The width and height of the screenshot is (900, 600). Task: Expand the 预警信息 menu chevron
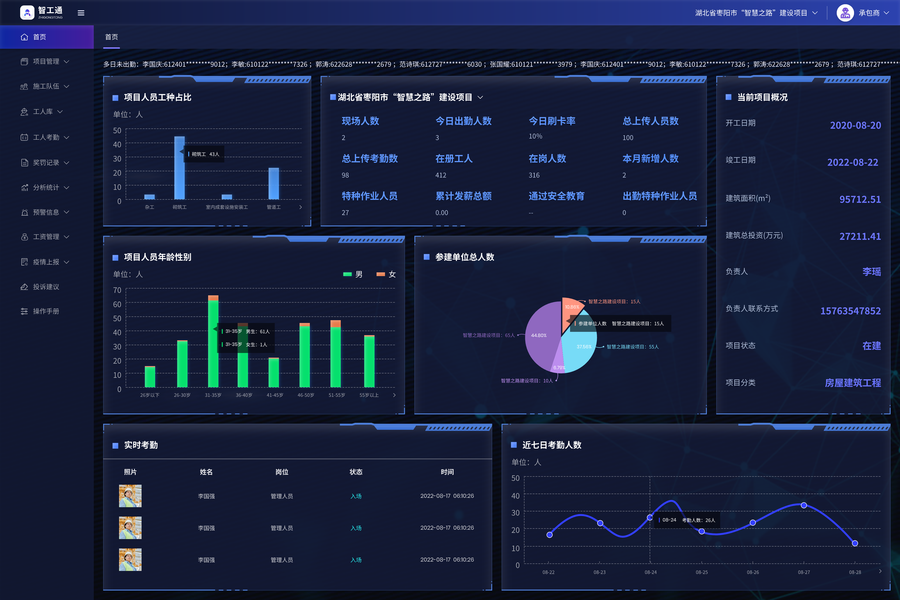click(67, 212)
